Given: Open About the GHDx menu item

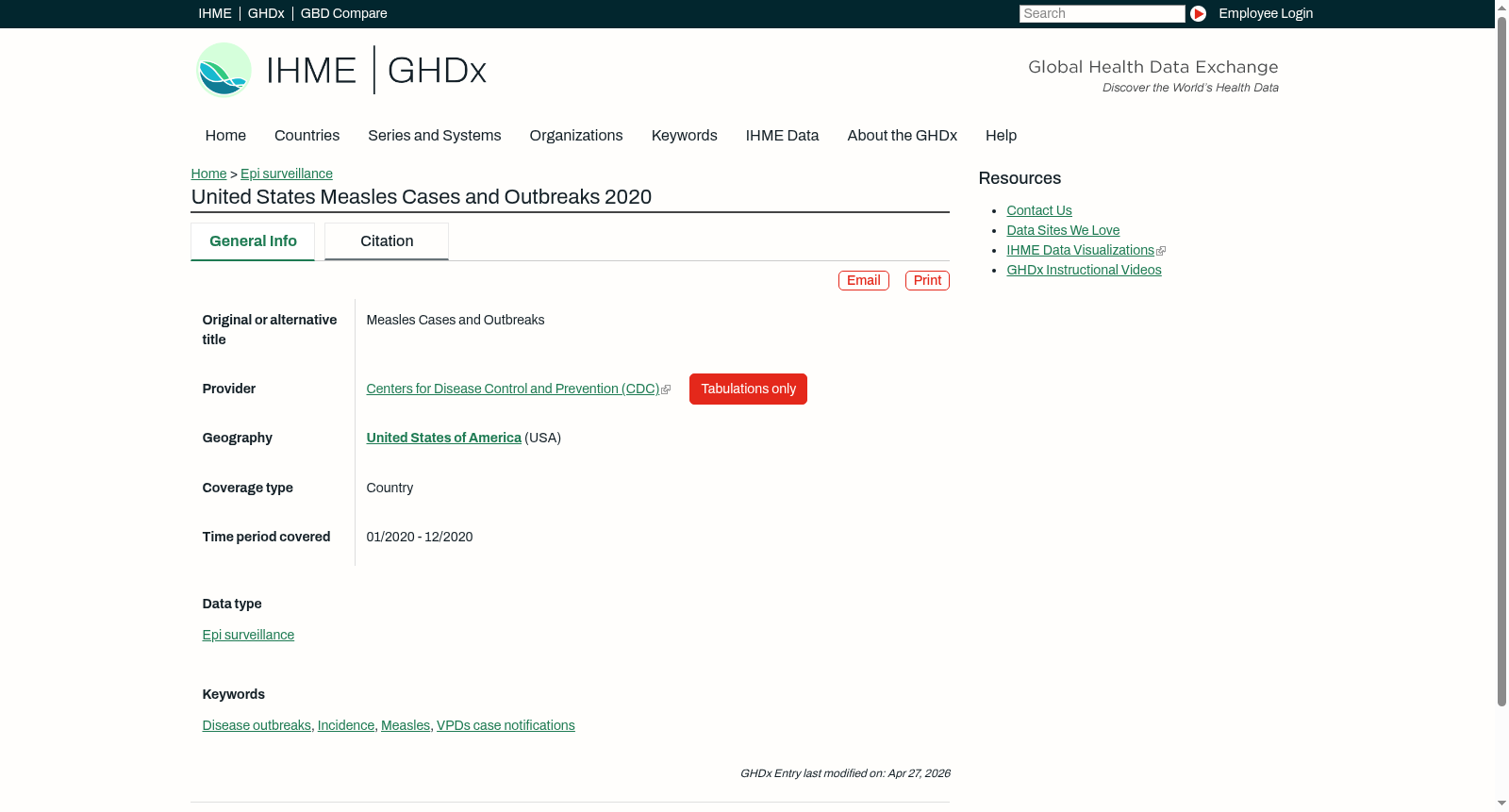Looking at the screenshot, I should (x=902, y=136).
